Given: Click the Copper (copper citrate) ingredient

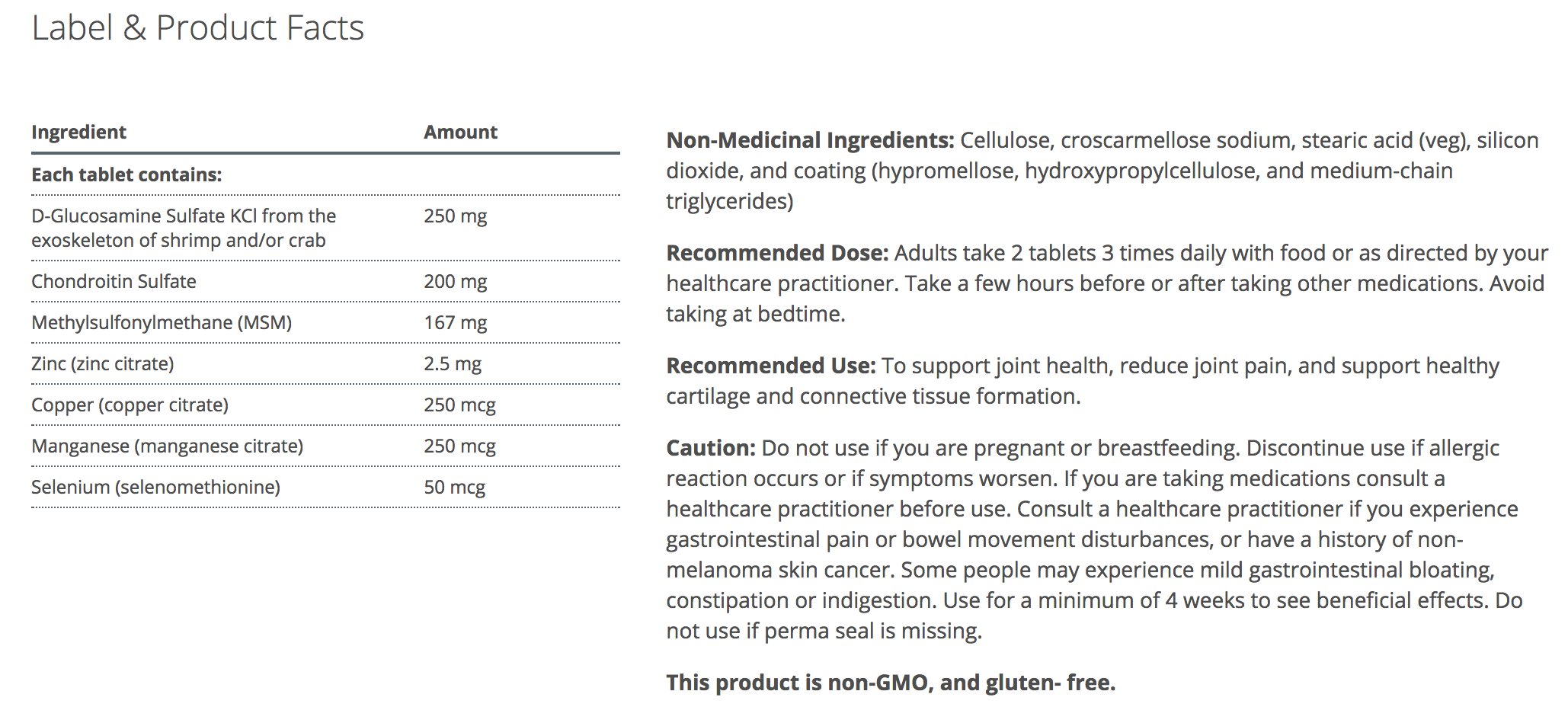Looking at the screenshot, I should point(130,405).
